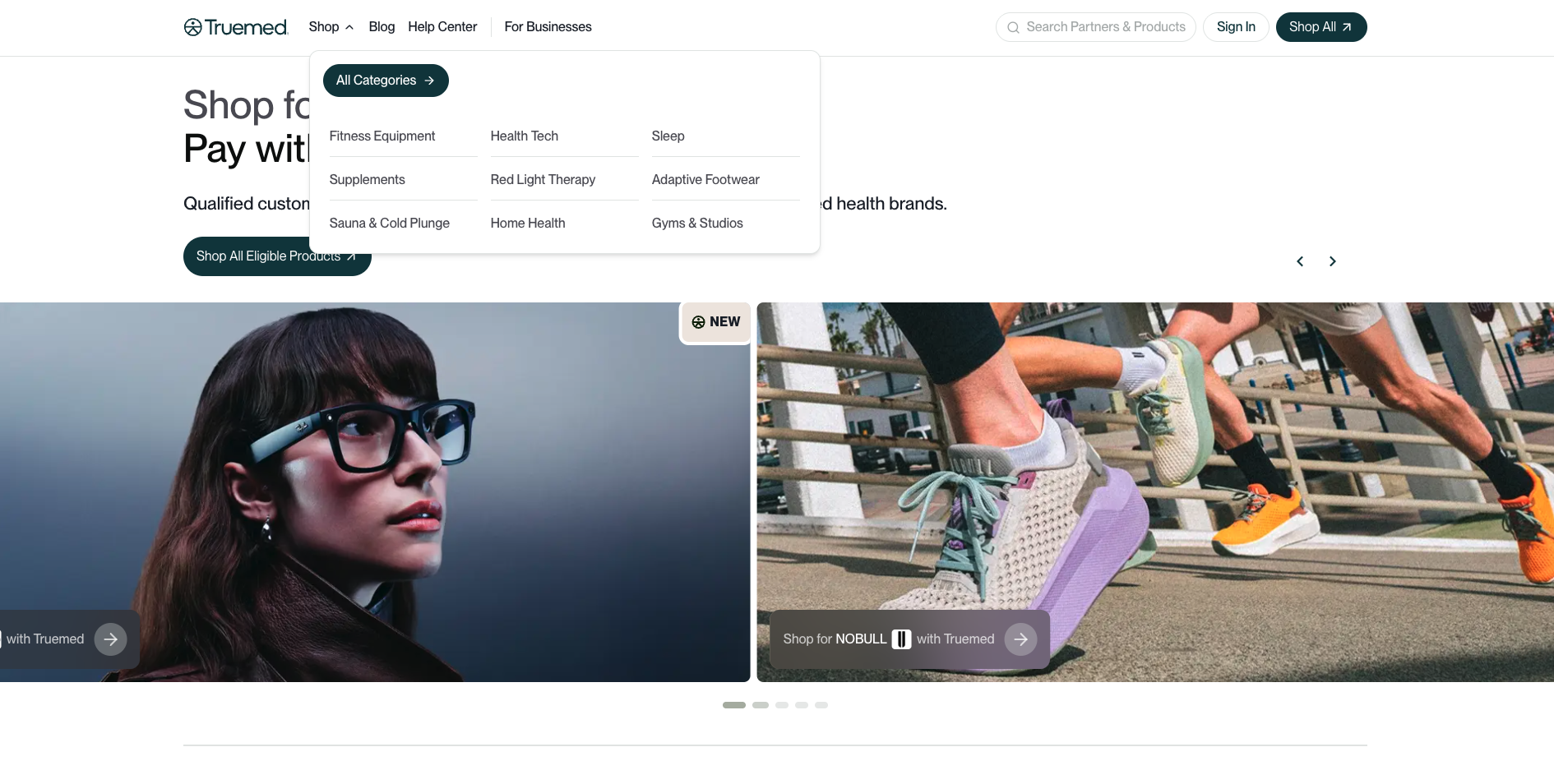Screen dimensions: 1554x784
Task: Open the For Businesses page
Action: coord(548,27)
